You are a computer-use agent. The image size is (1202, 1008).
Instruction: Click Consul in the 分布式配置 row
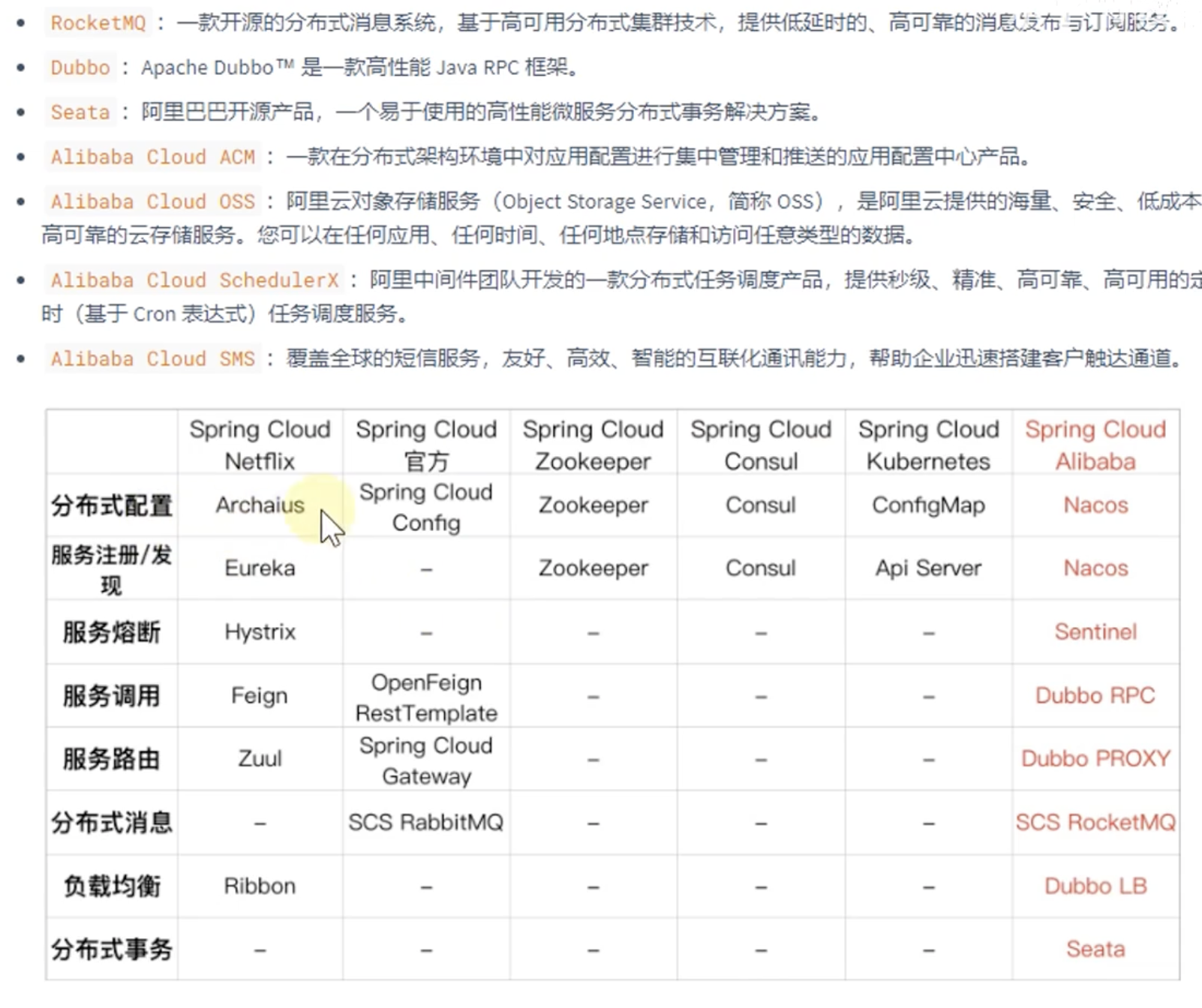[761, 505]
